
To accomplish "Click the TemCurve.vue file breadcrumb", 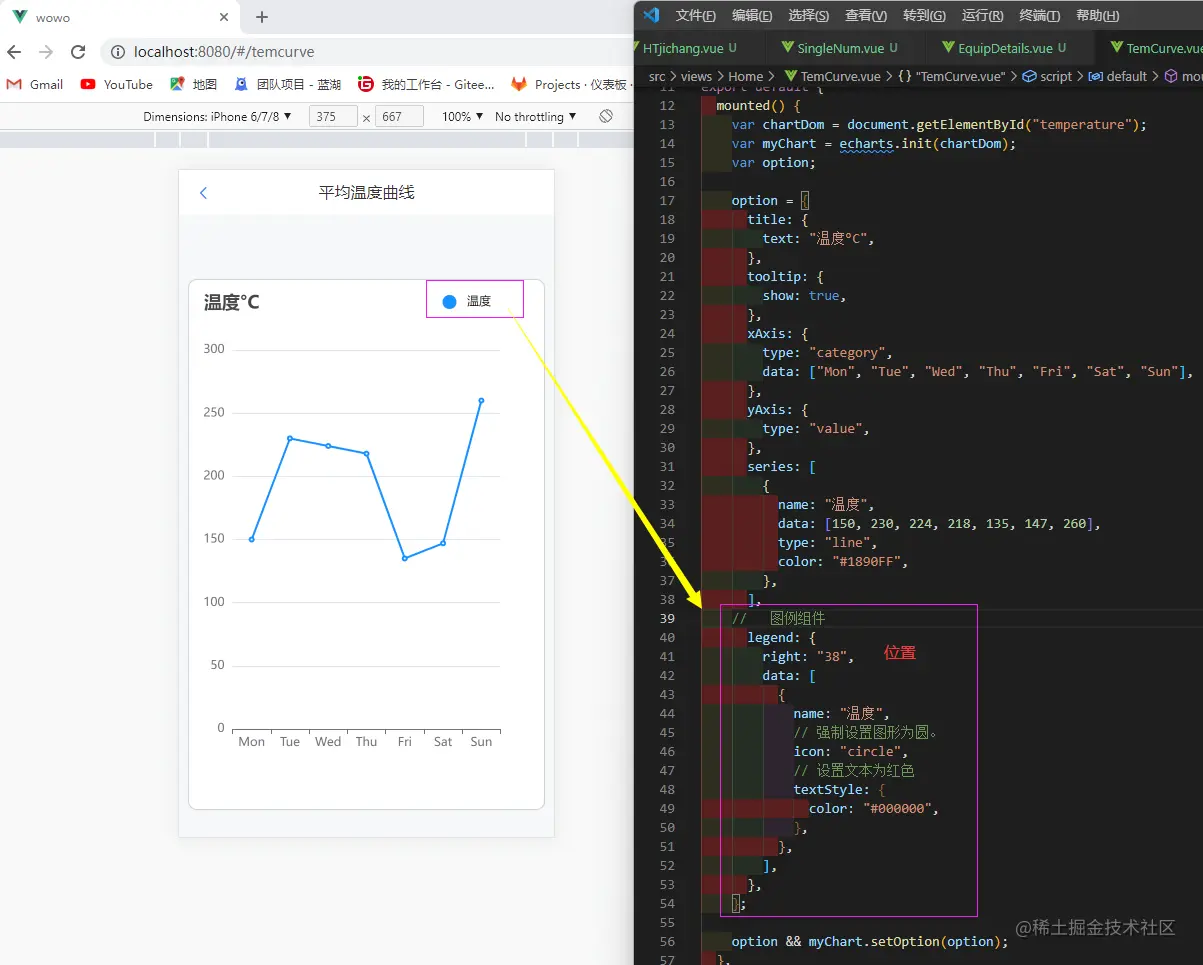I will click(832, 76).
